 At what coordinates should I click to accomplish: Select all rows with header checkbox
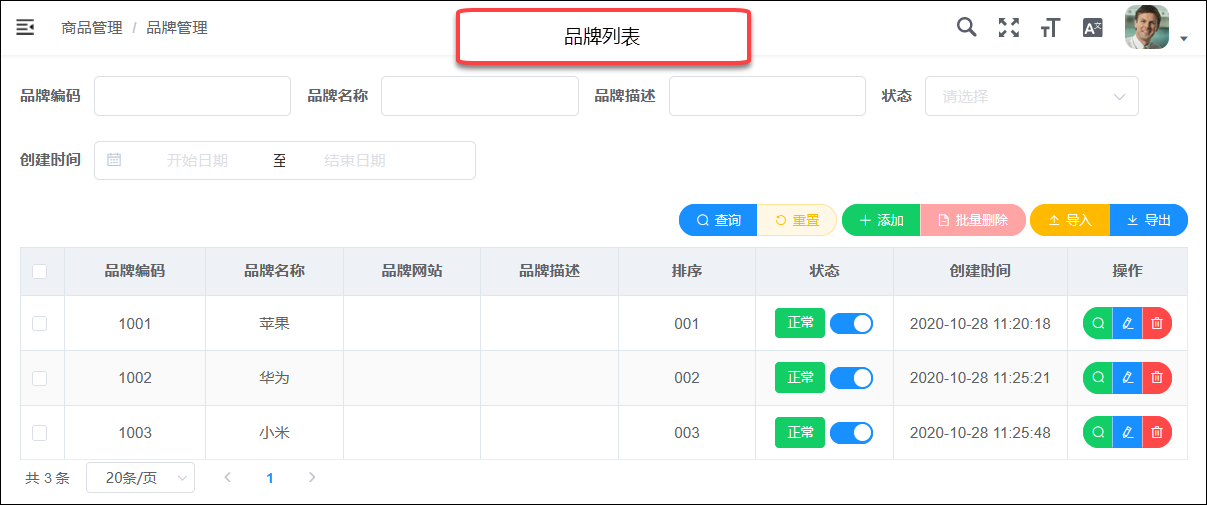tap(40, 271)
